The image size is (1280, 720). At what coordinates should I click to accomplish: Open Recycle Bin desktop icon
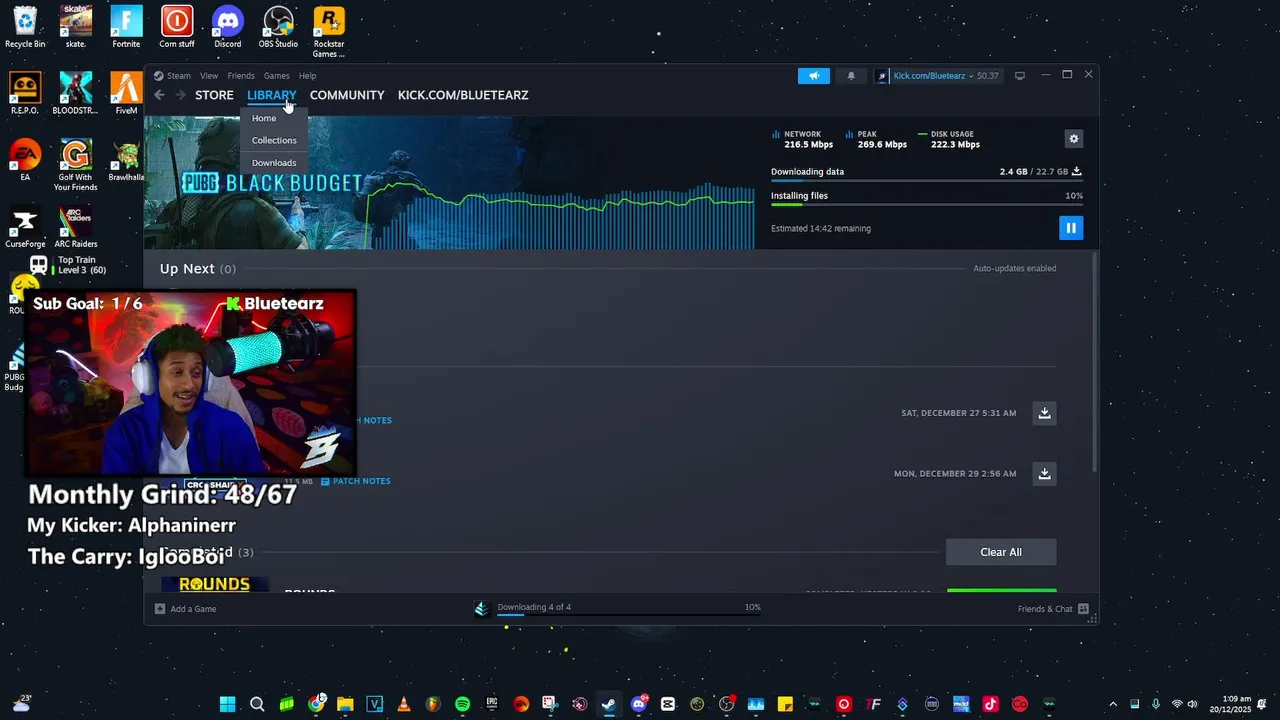coord(25,26)
